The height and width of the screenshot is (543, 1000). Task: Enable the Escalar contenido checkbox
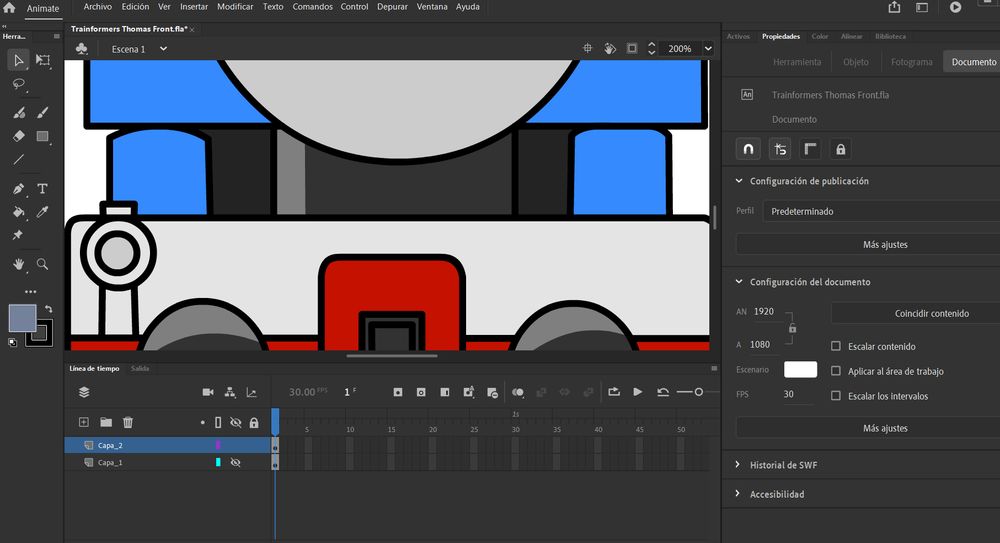[836, 347]
